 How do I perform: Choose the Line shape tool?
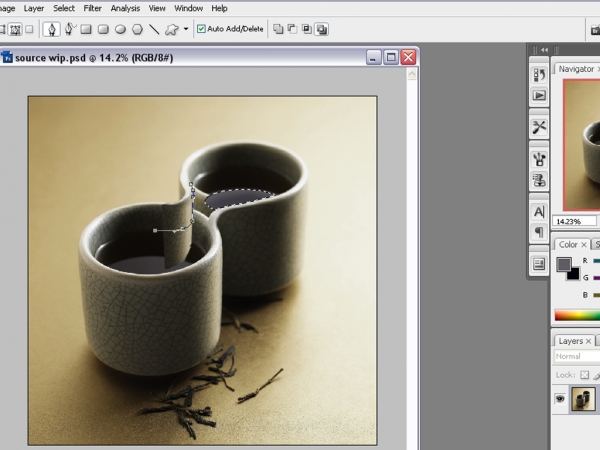click(154, 29)
